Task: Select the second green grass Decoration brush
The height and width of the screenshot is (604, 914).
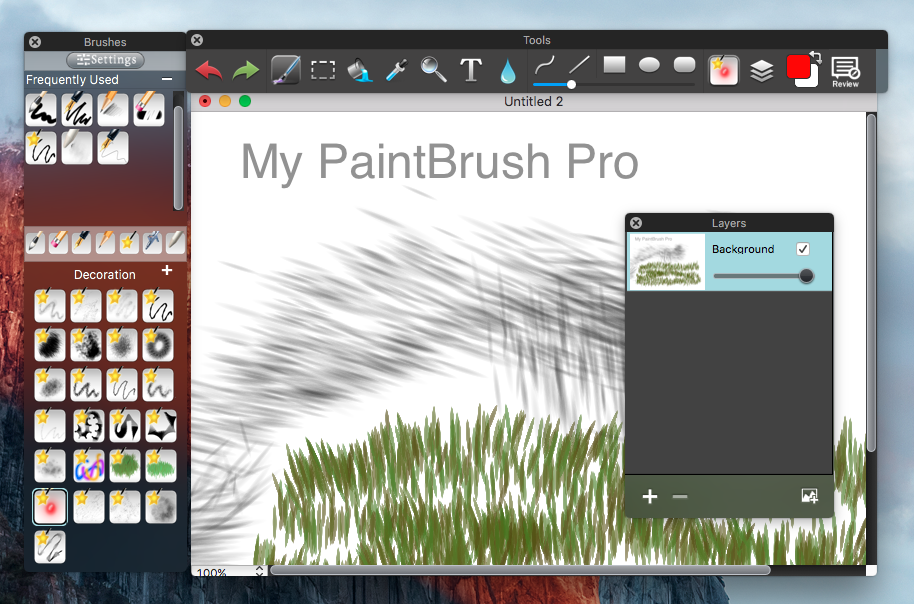Action: click(161, 465)
